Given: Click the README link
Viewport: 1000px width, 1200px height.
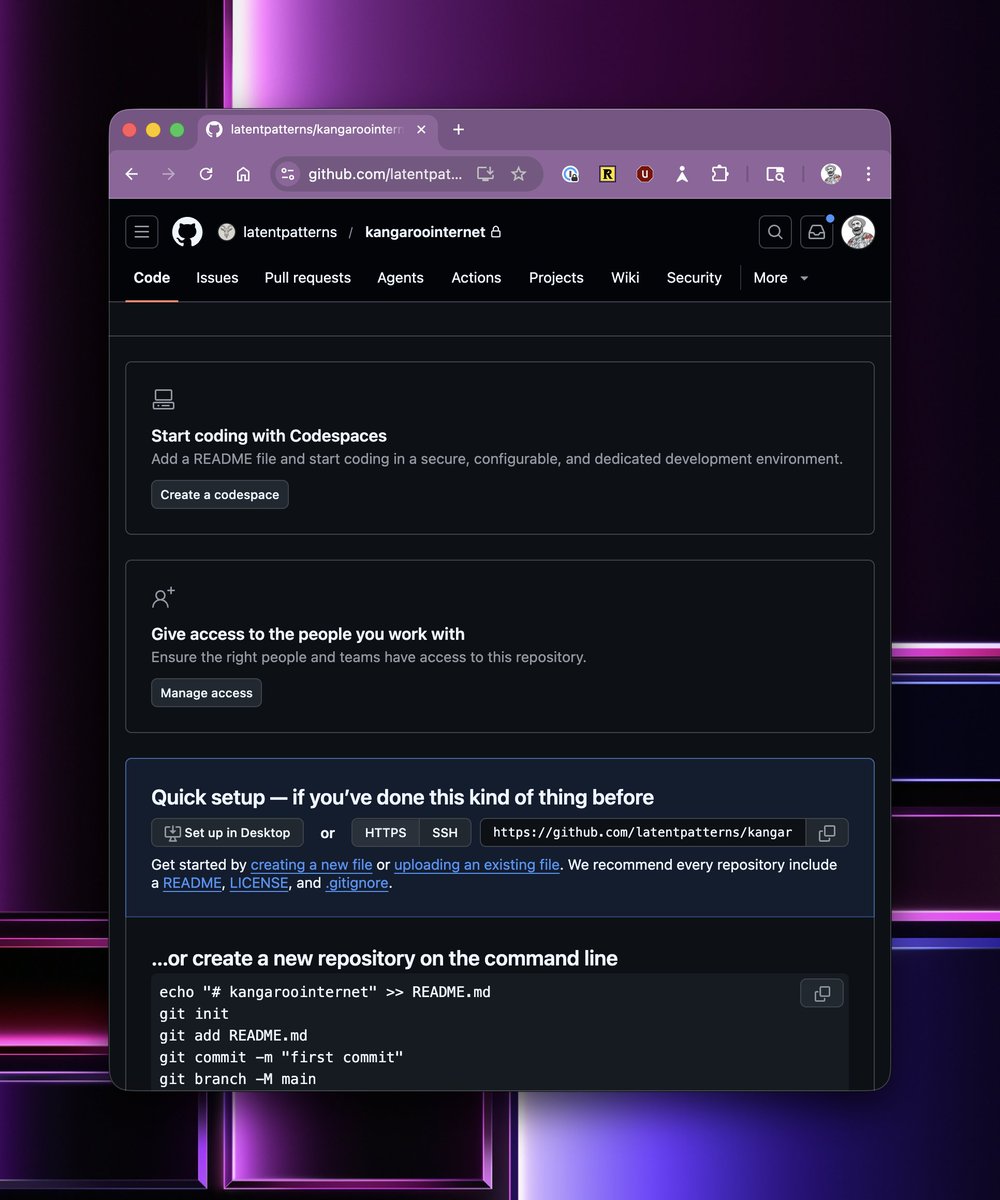Looking at the screenshot, I should [192, 884].
